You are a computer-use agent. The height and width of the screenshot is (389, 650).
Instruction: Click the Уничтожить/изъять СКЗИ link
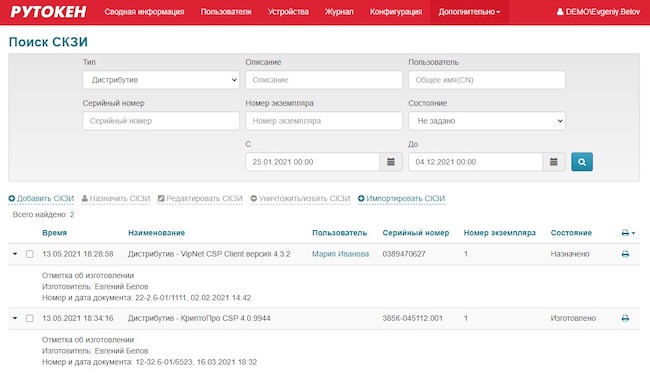click(x=300, y=199)
